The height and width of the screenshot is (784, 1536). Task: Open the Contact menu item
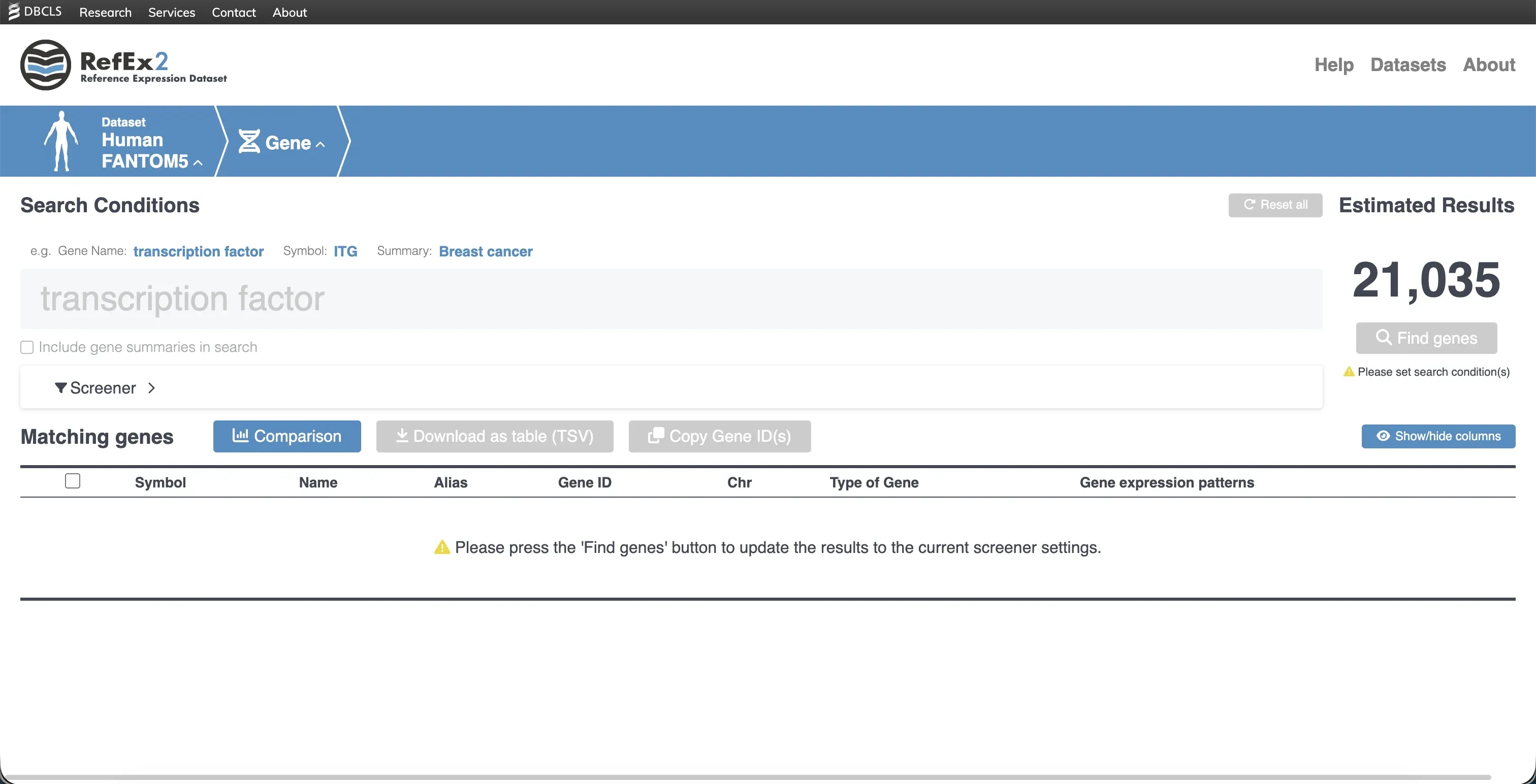[x=234, y=12]
